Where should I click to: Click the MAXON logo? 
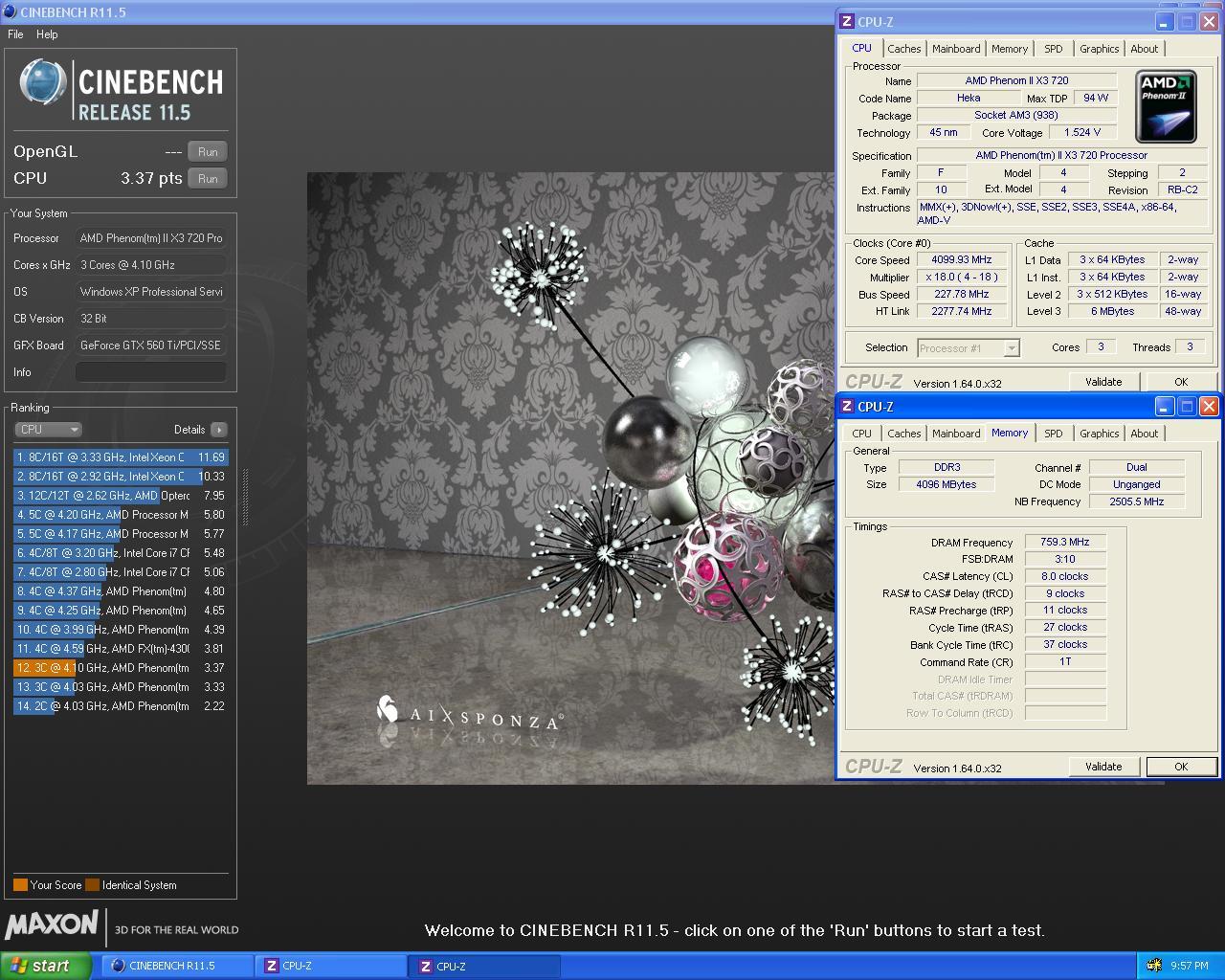pos(52,924)
